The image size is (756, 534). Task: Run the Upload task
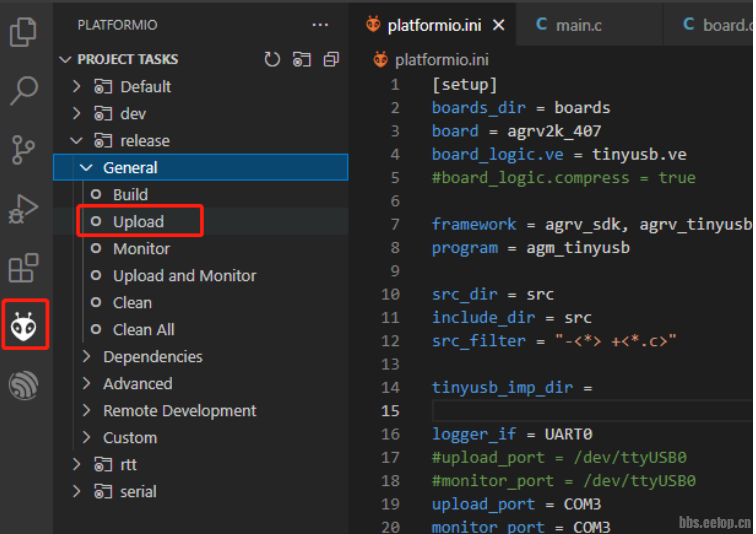click(x=138, y=222)
